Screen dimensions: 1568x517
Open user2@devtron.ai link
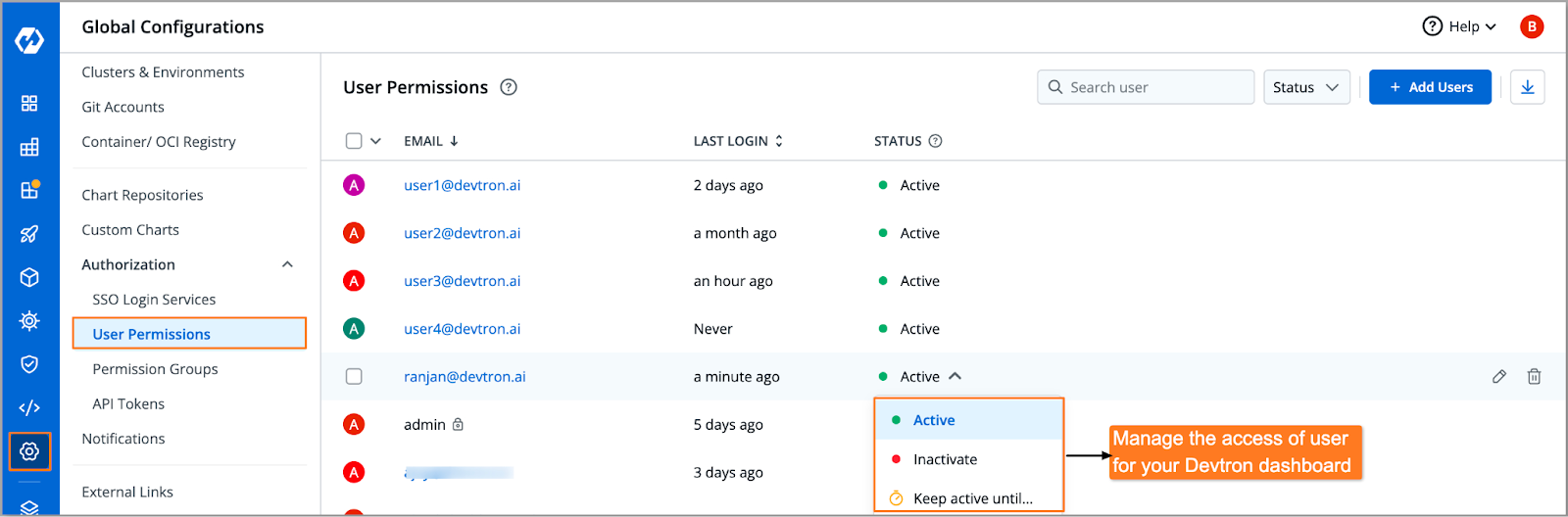click(463, 233)
